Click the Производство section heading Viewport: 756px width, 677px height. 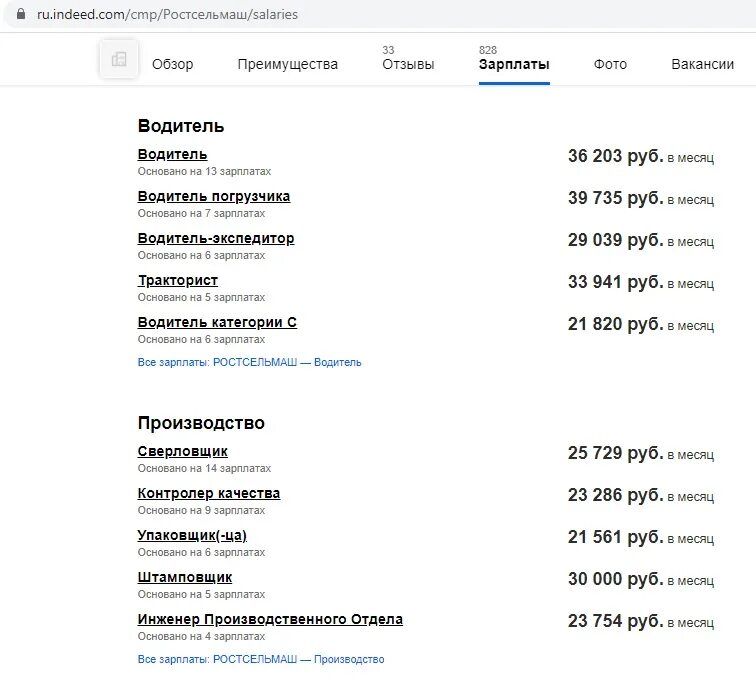click(x=201, y=423)
